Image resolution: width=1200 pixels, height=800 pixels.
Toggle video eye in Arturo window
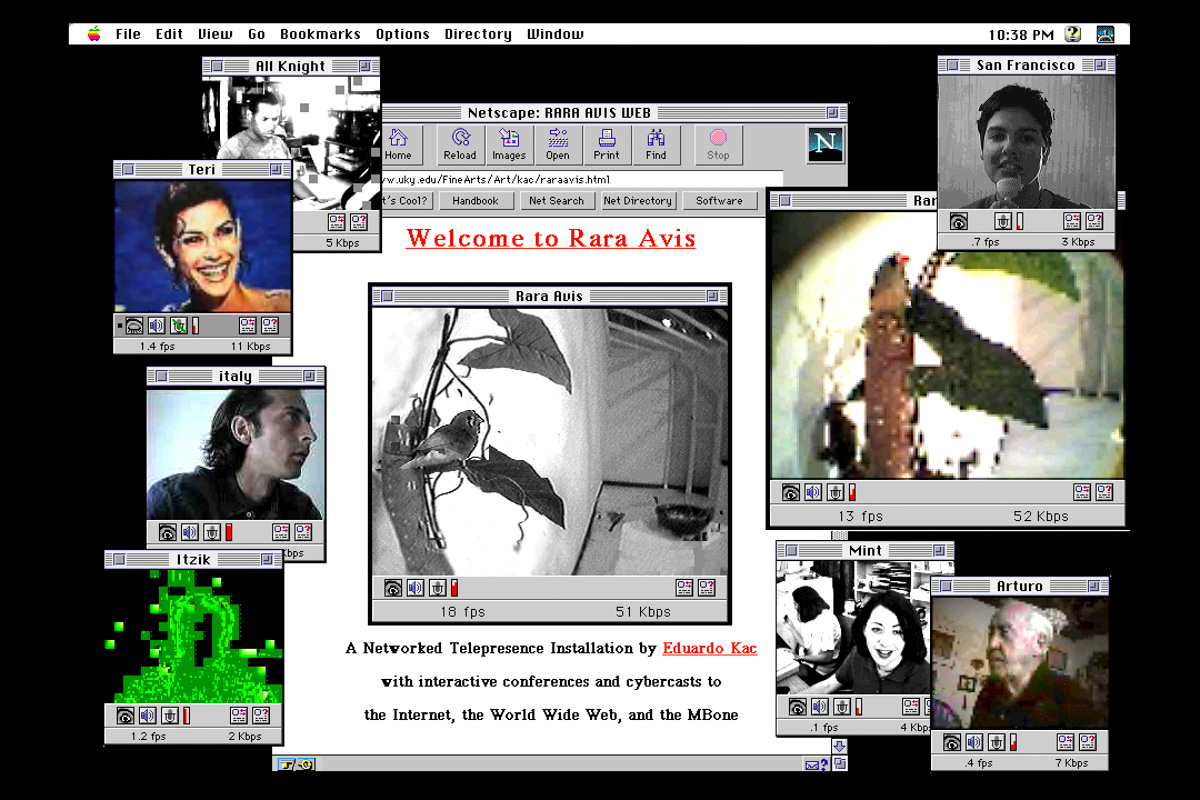click(951, 742)
